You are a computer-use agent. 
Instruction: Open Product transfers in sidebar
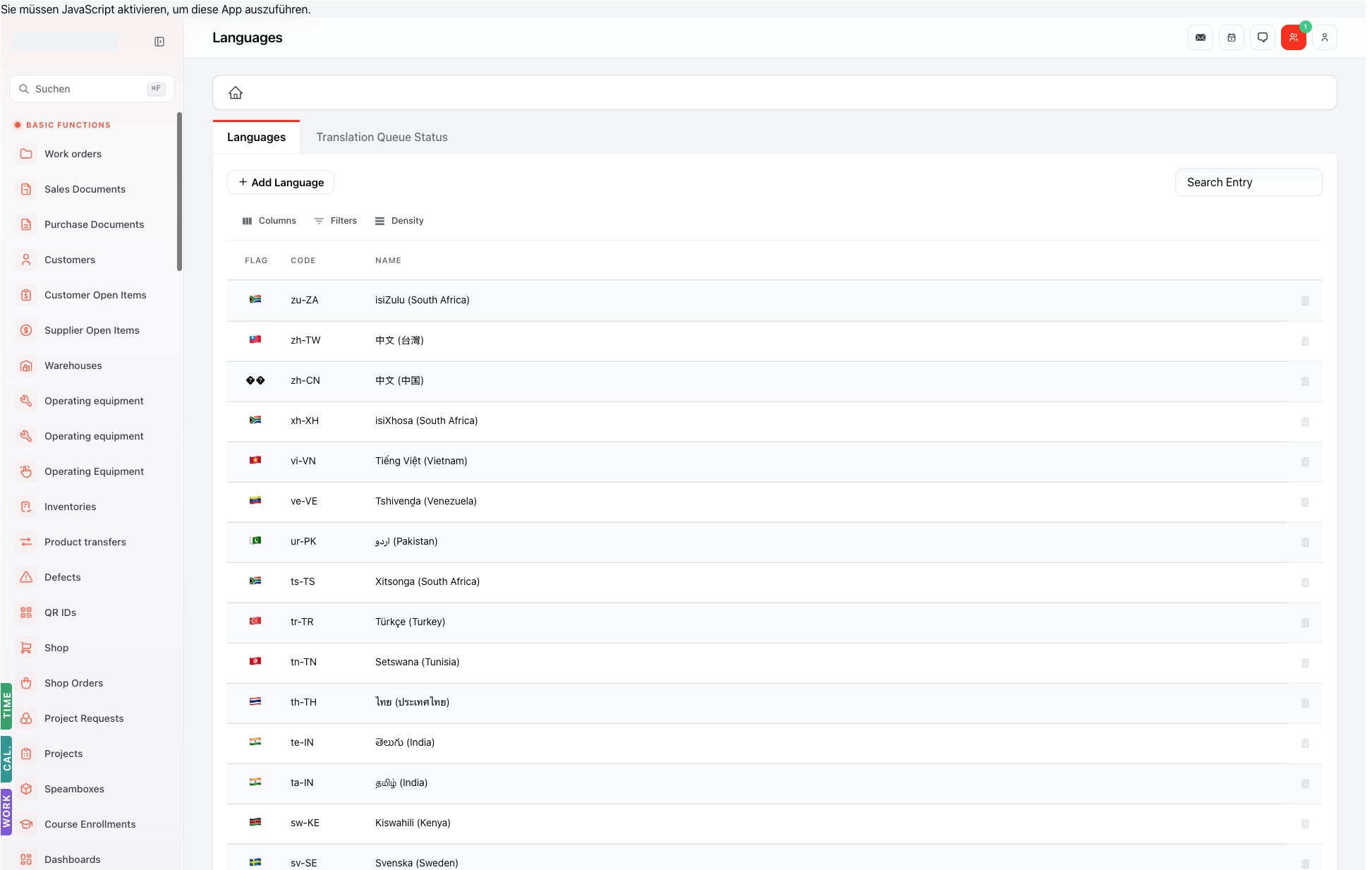point(92,542)
